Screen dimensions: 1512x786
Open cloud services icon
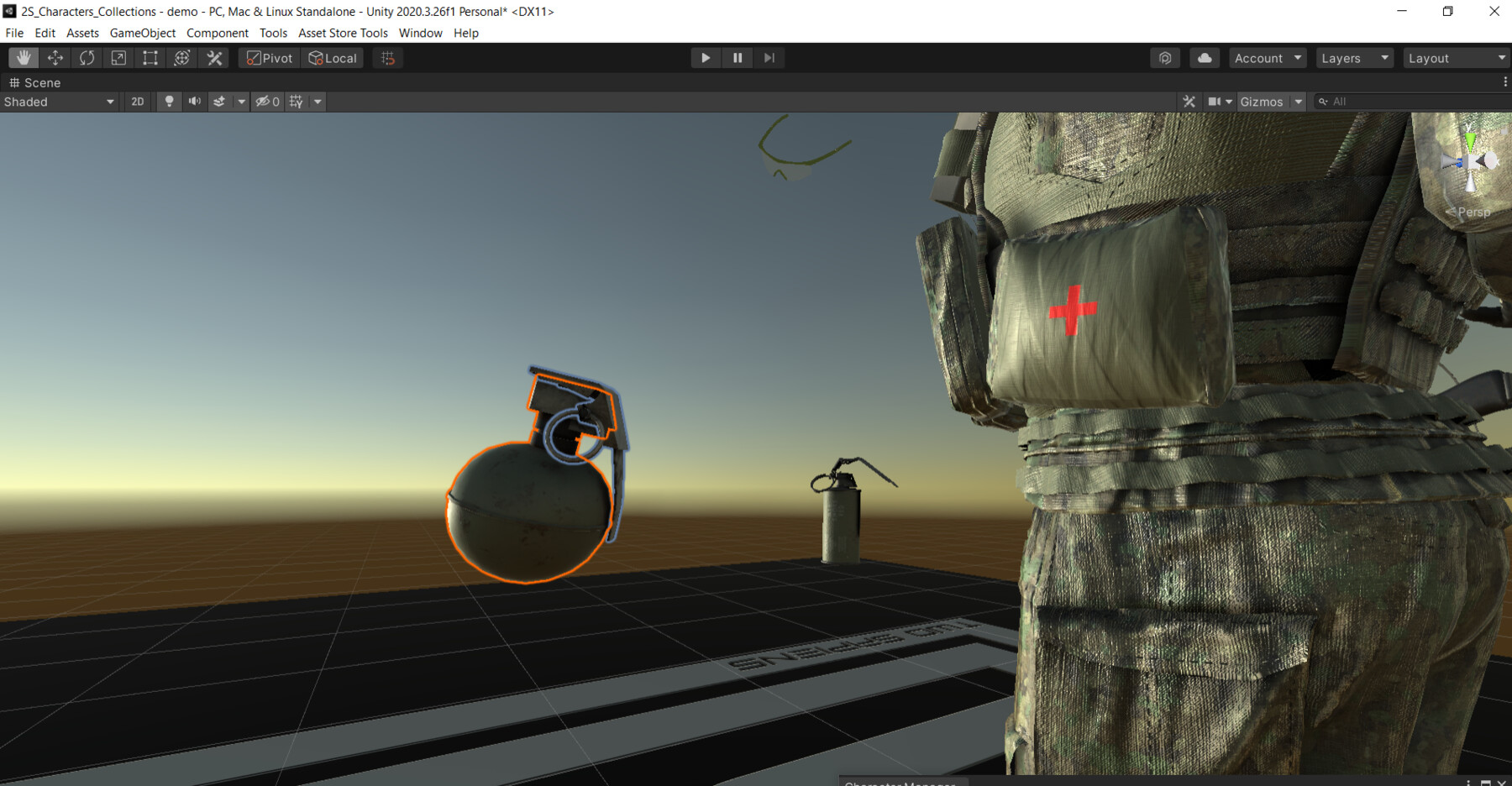[x=1205, y=58]
